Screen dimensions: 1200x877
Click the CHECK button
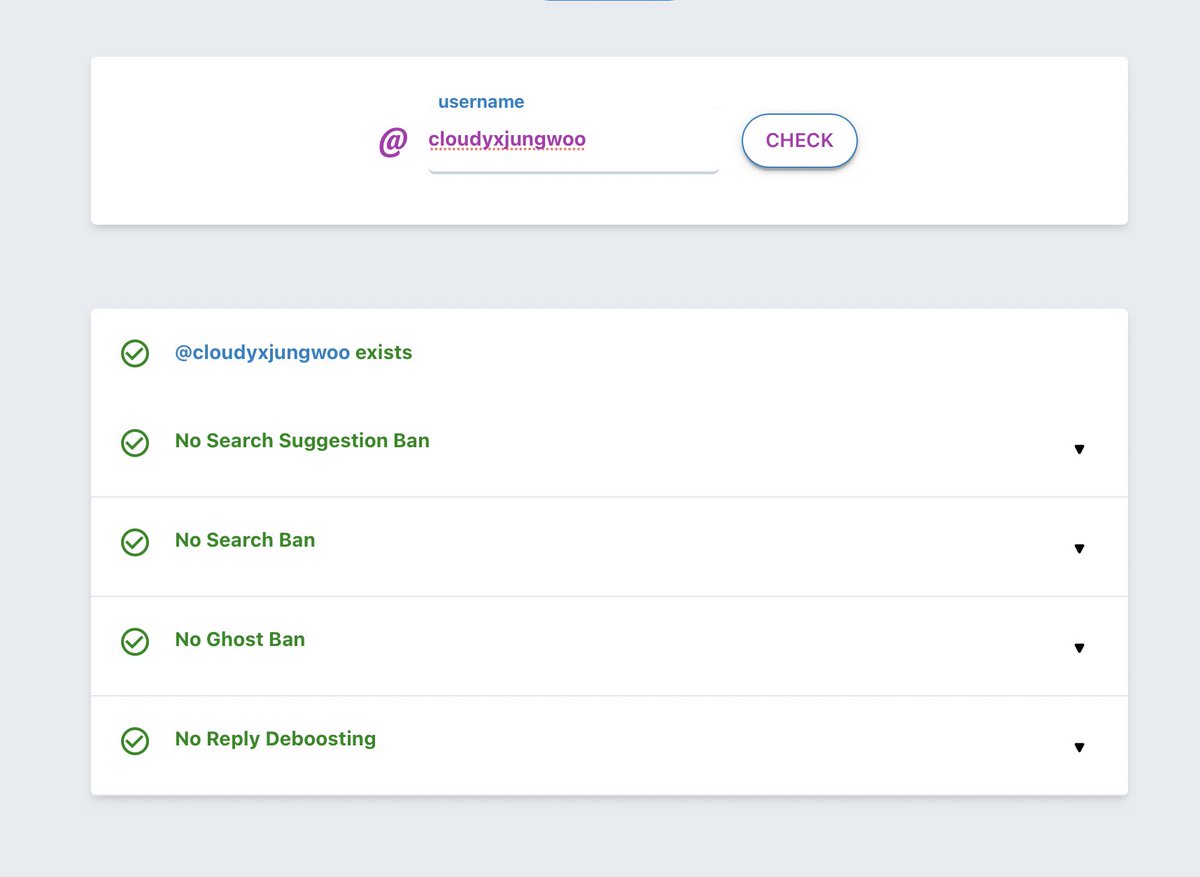click(799, 141)
